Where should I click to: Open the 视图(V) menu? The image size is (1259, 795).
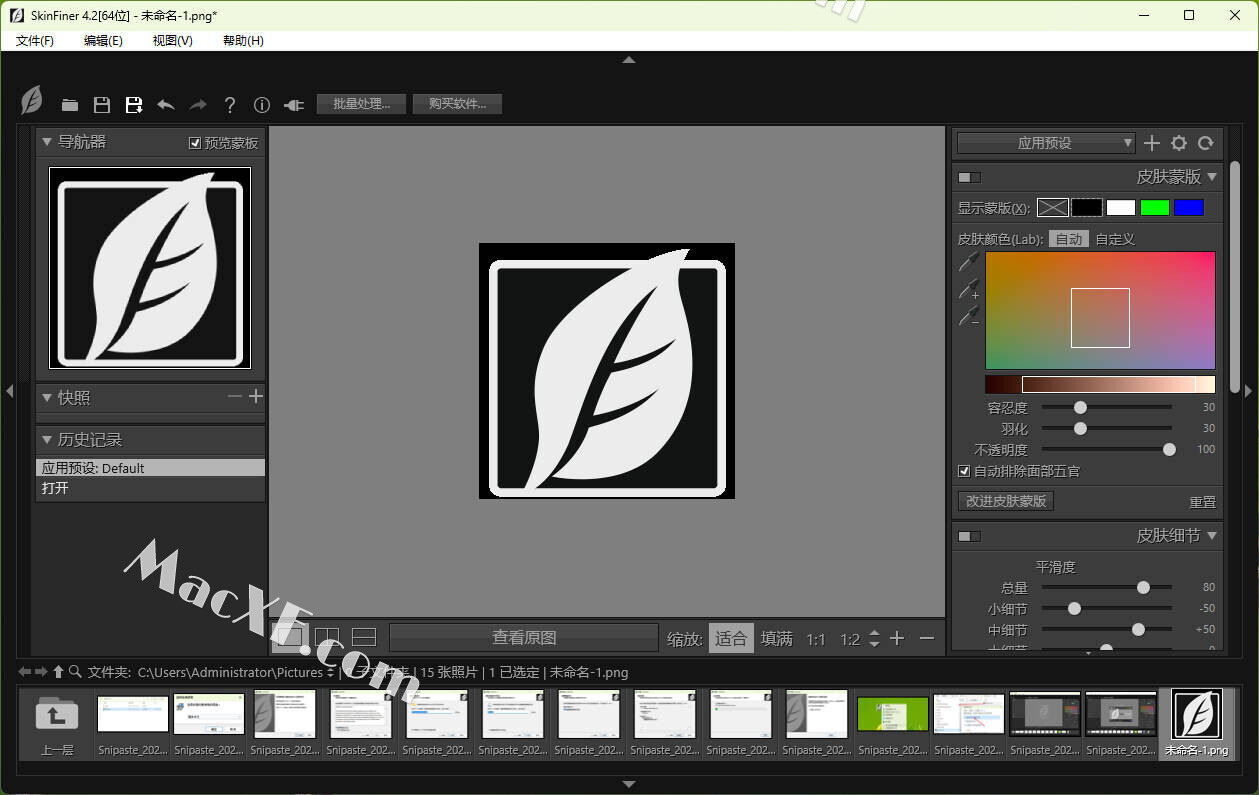coord(172,40)
